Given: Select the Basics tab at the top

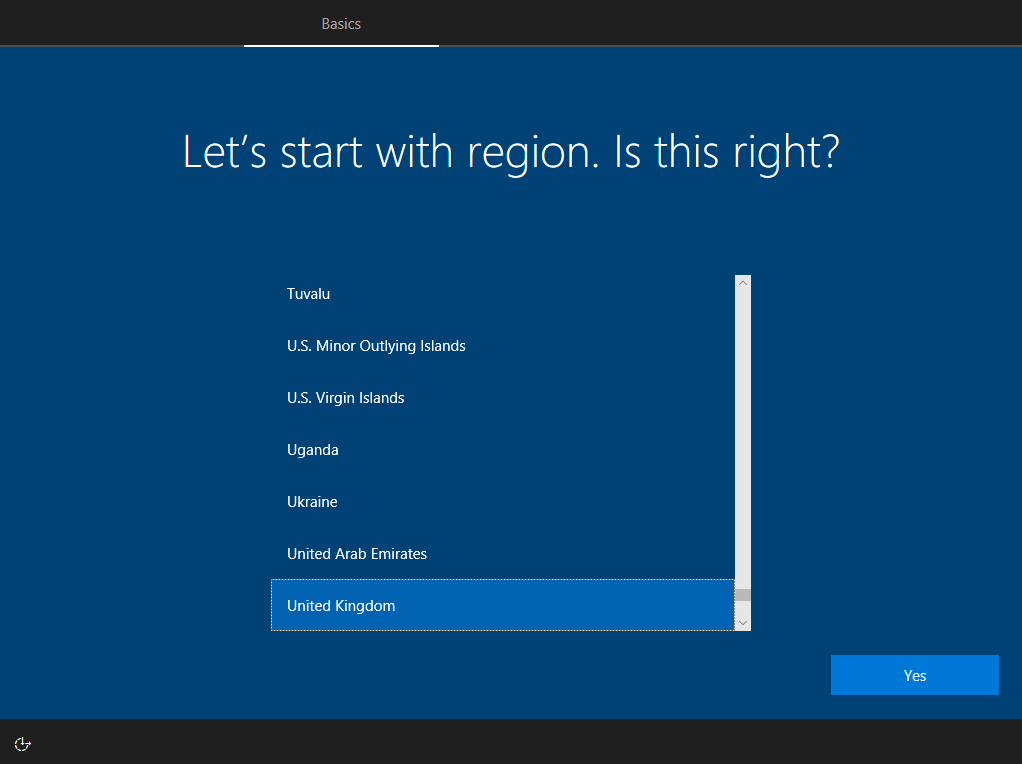Looking at the screenshot, I should pyautogui.click(x=341, y=24).
